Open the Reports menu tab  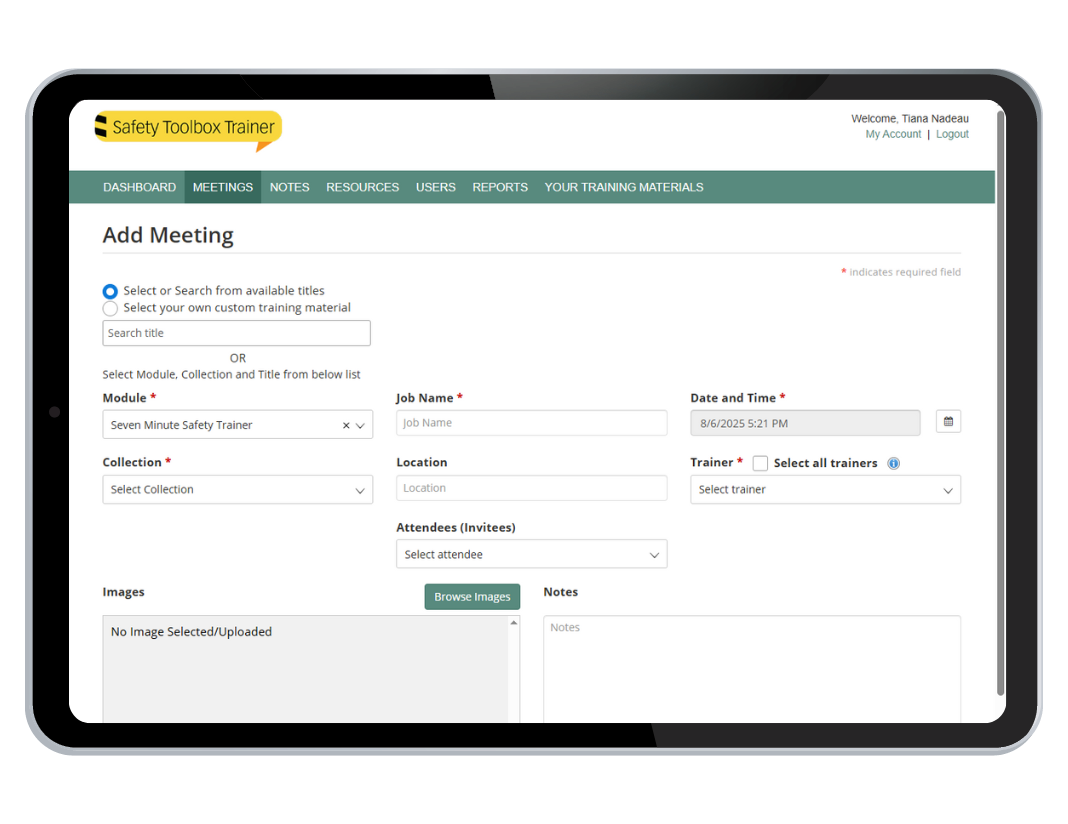coord(500,187)
